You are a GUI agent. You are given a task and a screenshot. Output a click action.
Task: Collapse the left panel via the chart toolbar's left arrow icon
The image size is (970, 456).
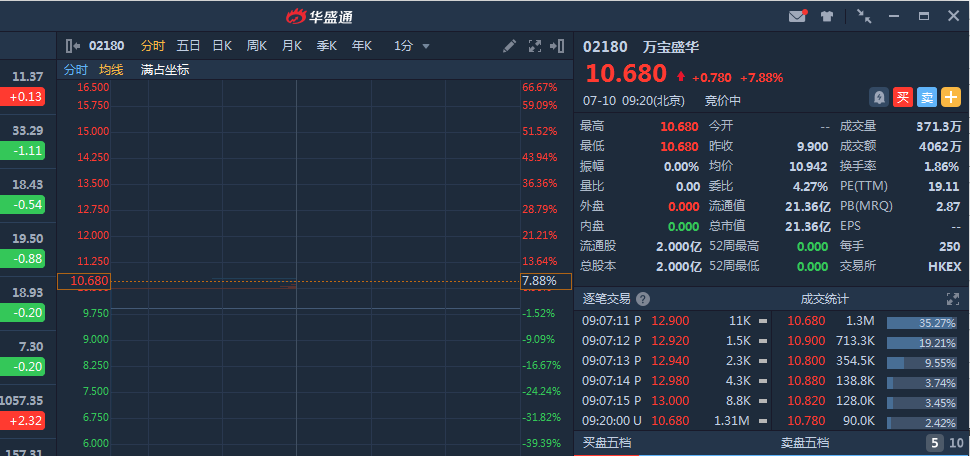tap(73, 46)
